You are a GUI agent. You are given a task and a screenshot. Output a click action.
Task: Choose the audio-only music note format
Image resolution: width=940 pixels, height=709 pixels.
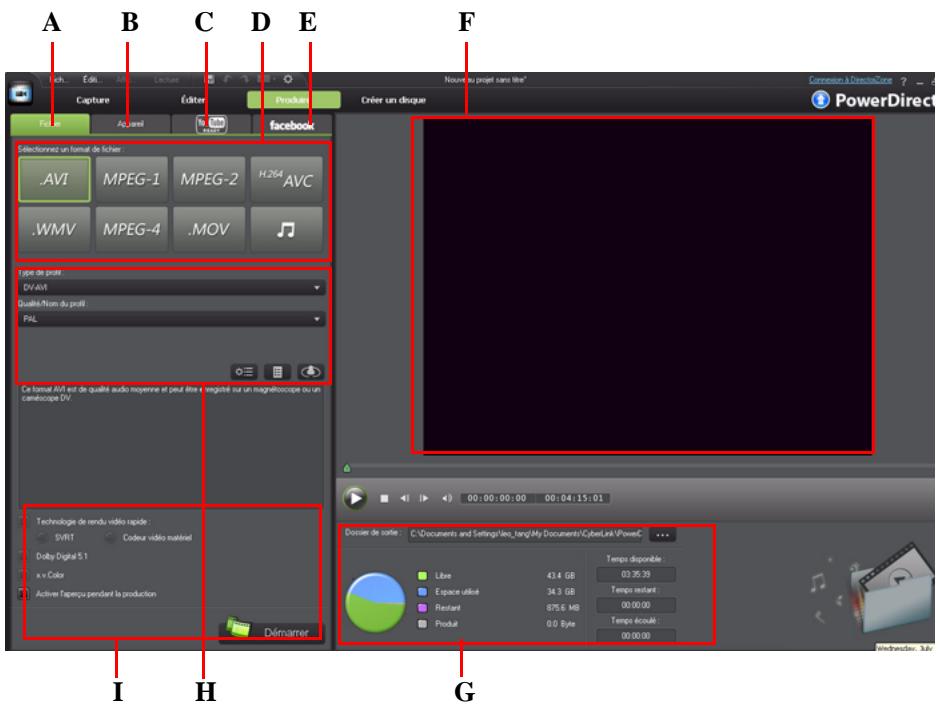[x=286, y=229]
